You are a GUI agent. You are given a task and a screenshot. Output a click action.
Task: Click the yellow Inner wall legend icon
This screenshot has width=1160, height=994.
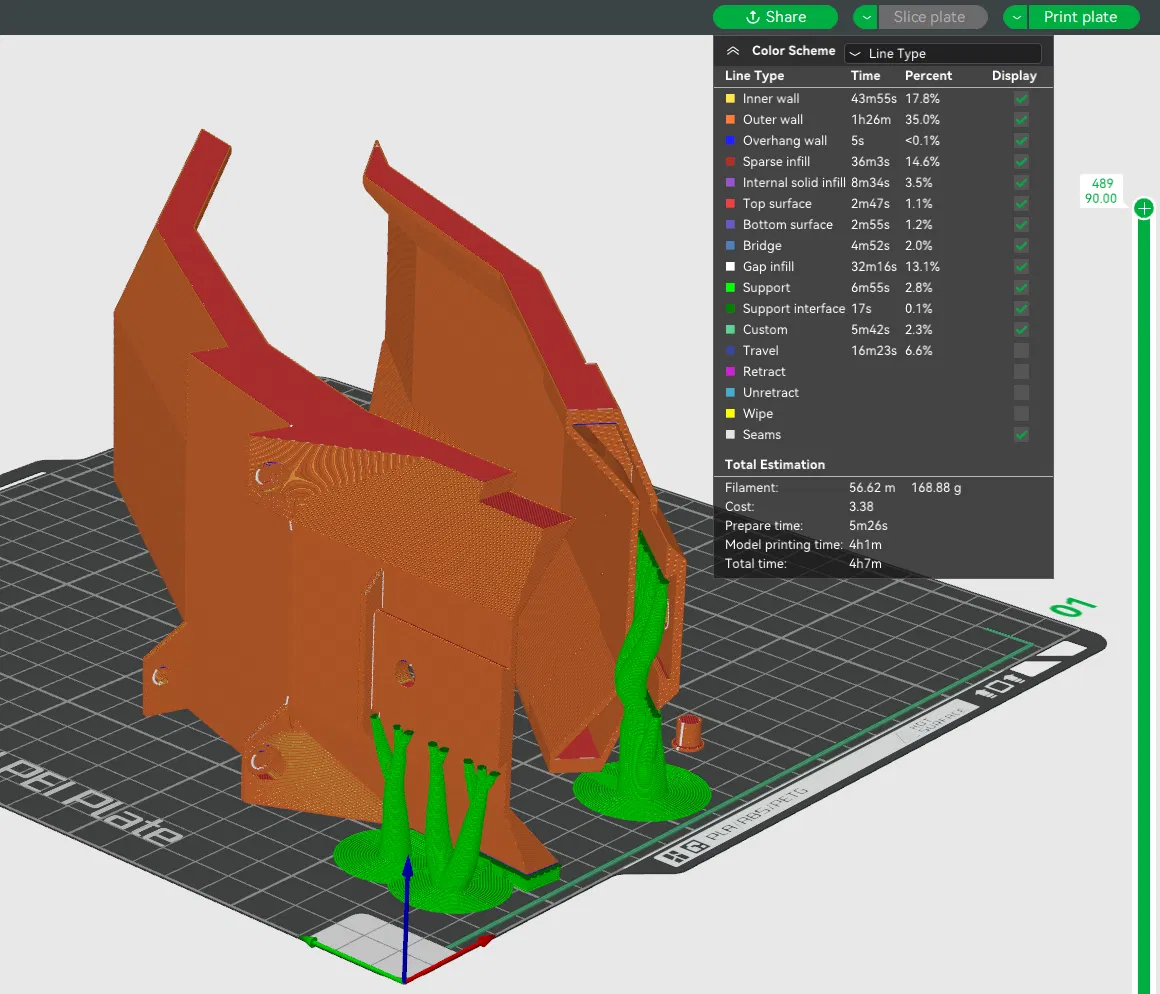[730, 99]
